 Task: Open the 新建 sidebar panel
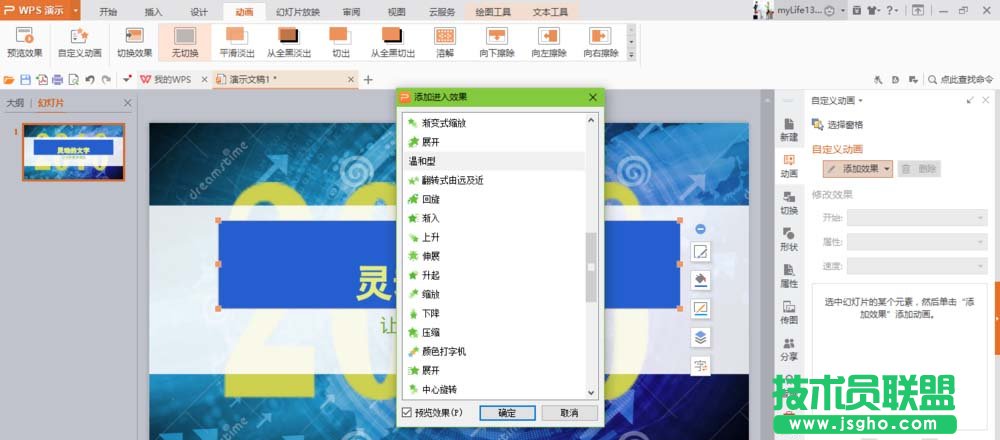pyautogui.click(x=789, y=129)
